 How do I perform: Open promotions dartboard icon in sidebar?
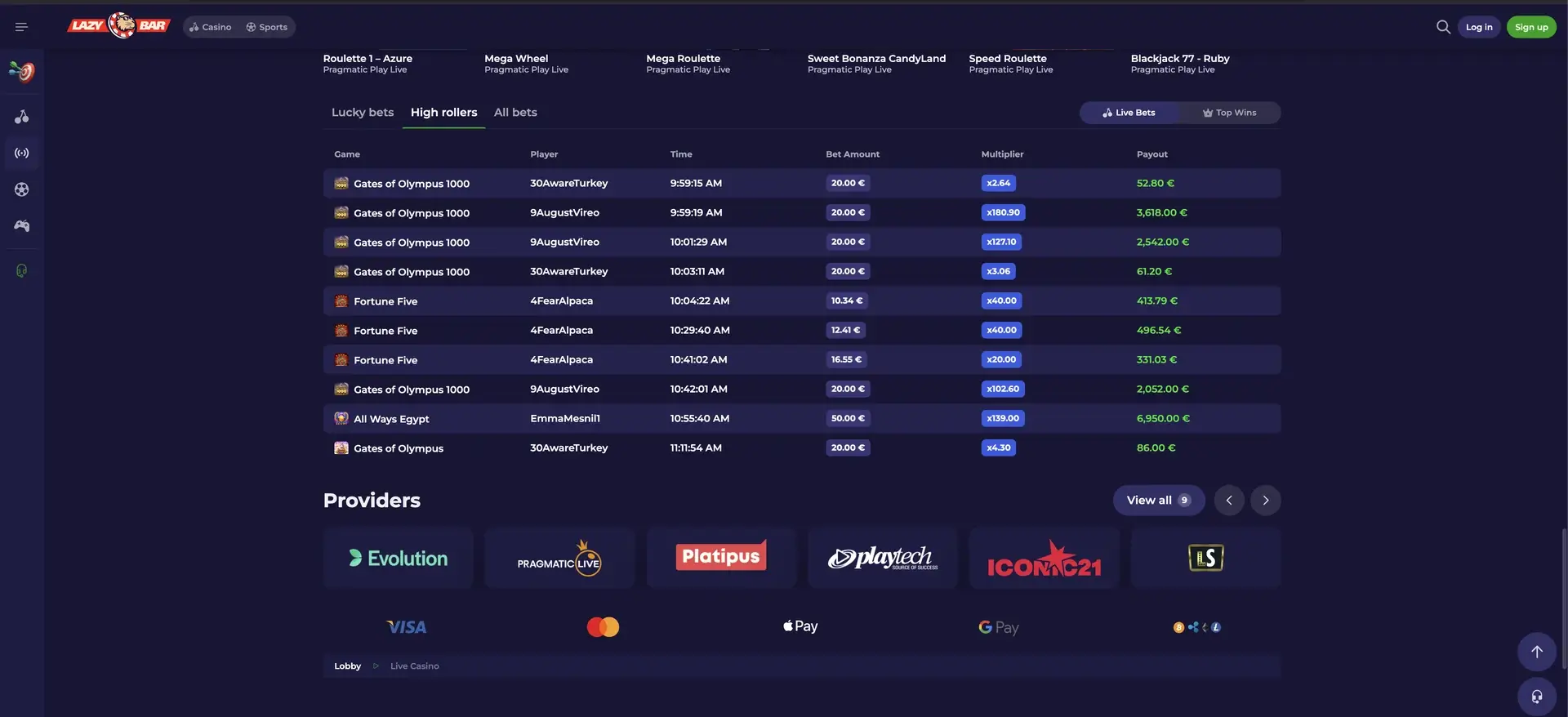click(x=22, y=72)
